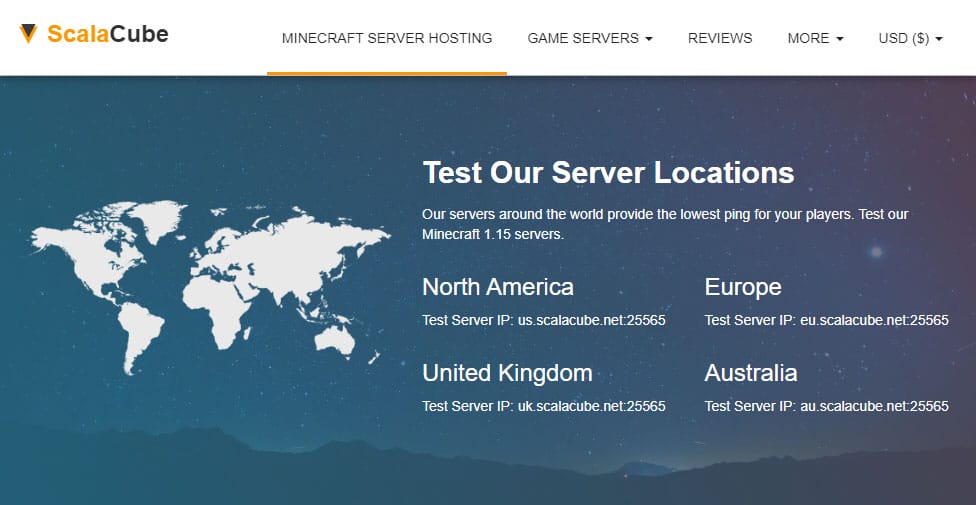Select the Australia region heading text

tap(751, 373)
